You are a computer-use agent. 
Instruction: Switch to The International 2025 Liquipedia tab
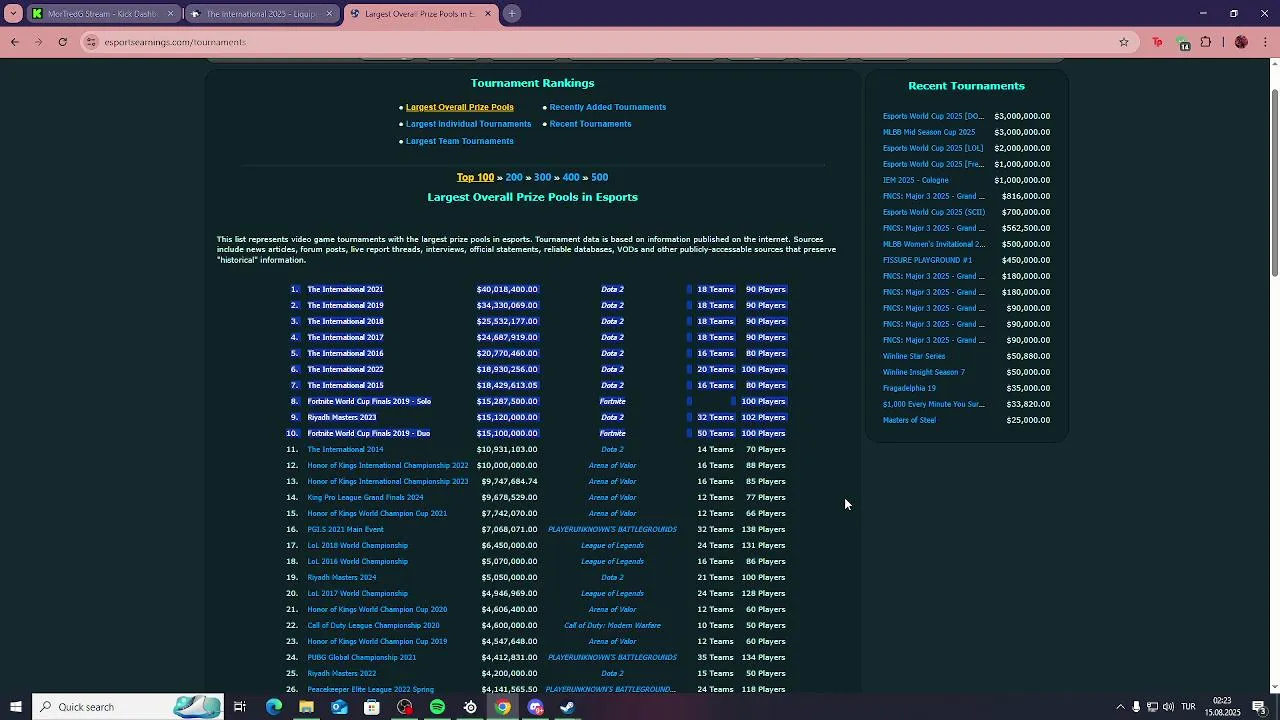(261, 14)
